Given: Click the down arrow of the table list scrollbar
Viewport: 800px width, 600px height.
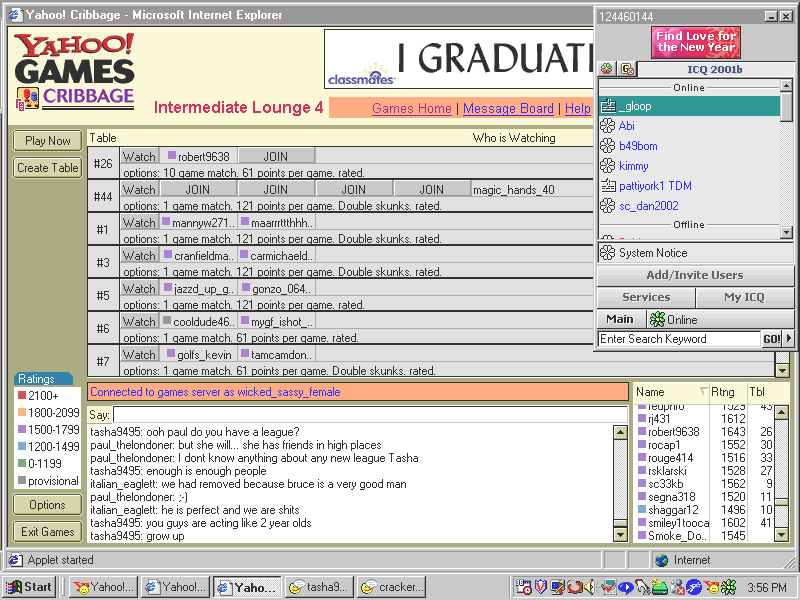Looking at the screenshot, I should click(782, 370).
